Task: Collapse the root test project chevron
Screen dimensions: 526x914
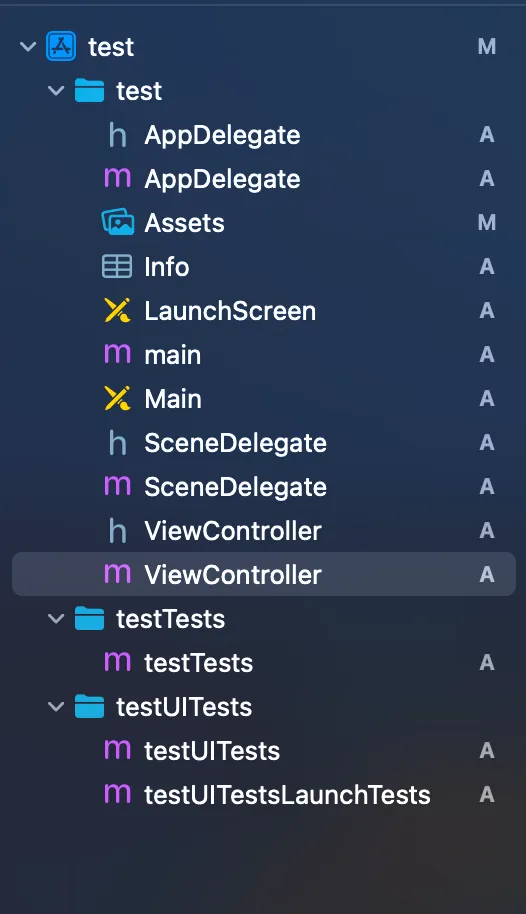Action: (28, 47)
